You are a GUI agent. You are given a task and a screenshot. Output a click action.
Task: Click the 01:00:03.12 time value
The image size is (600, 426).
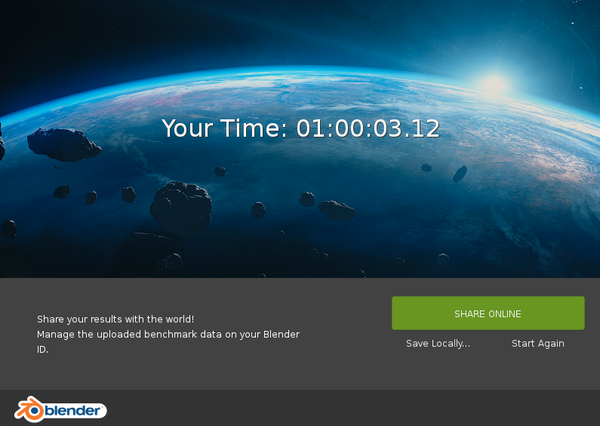click(x=368, y=129)
